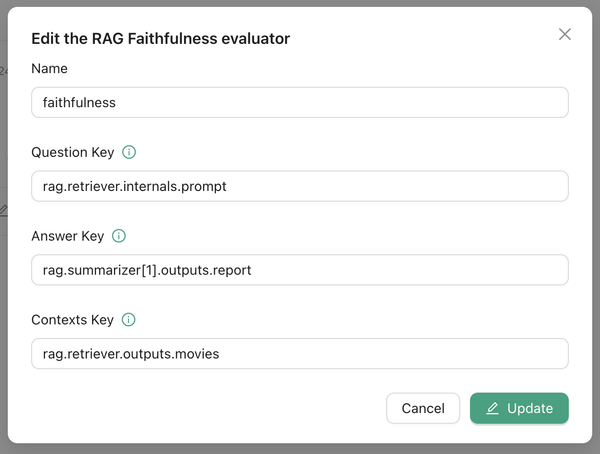Click the "Contexts Key" label text
This screenshot has width=600, height=454.
point(73,320)
